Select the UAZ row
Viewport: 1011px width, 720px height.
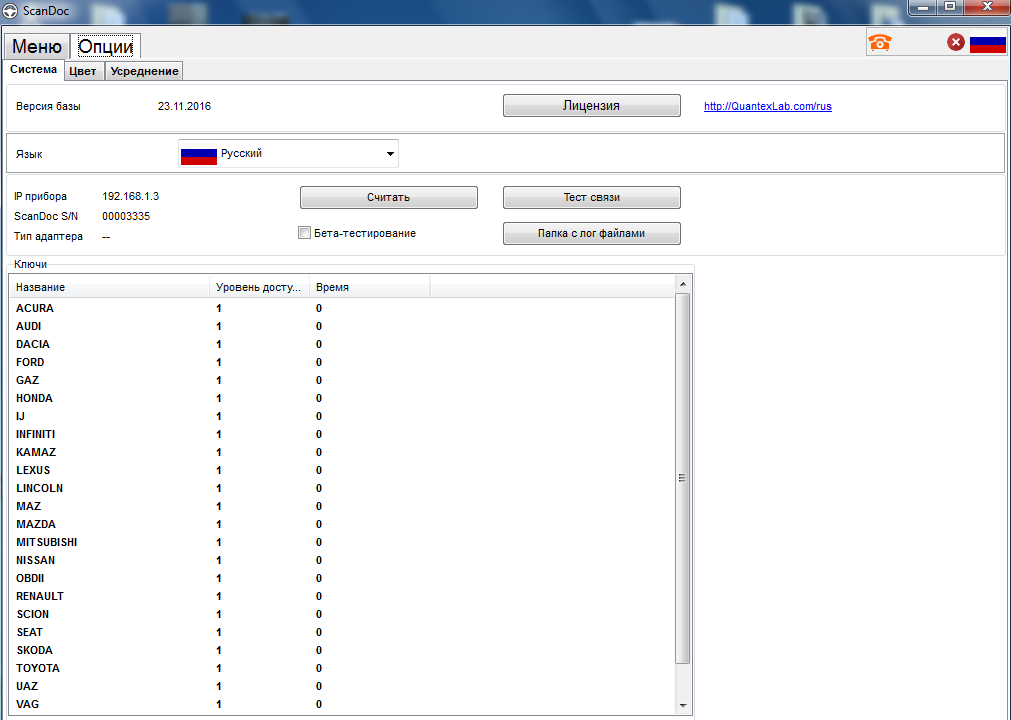point(342,686)
